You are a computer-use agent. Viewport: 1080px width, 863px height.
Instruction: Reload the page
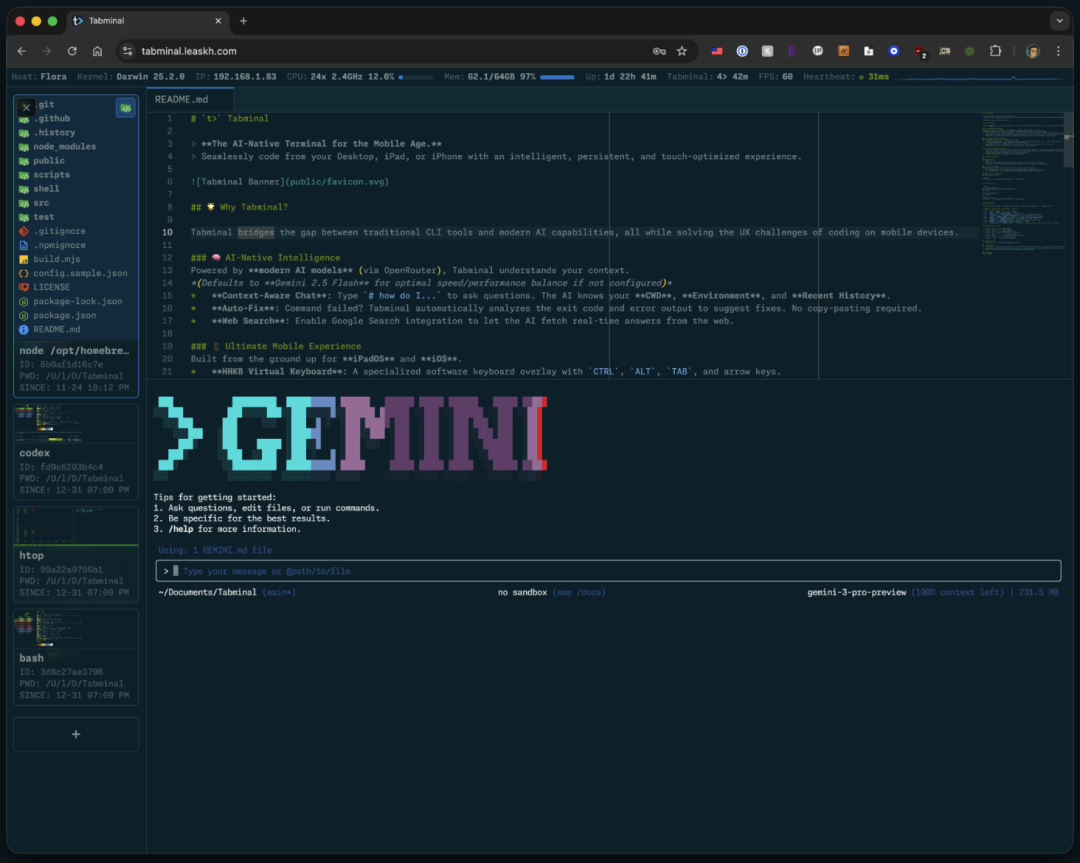tap(72, 51)
